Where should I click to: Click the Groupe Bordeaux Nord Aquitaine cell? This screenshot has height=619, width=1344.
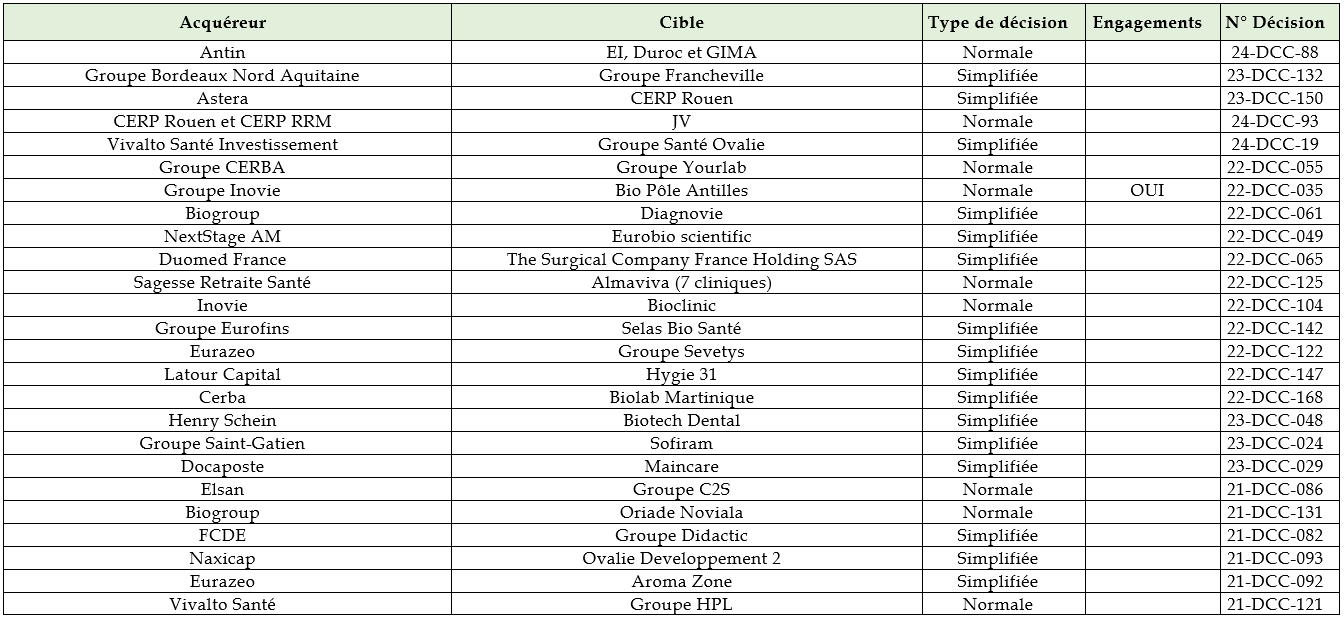pos(222,75)
